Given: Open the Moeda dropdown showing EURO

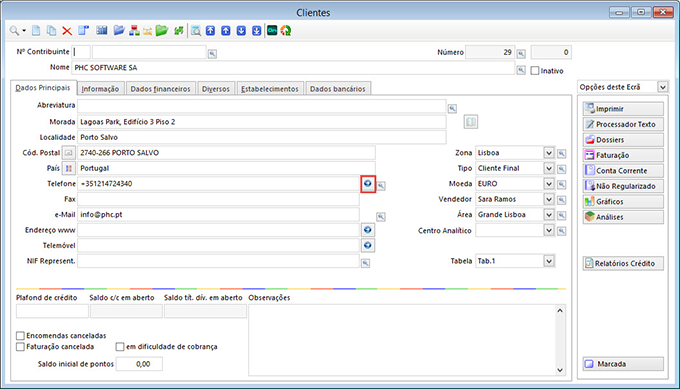Looking at the screenshot, I should click(x=549, y=184).
